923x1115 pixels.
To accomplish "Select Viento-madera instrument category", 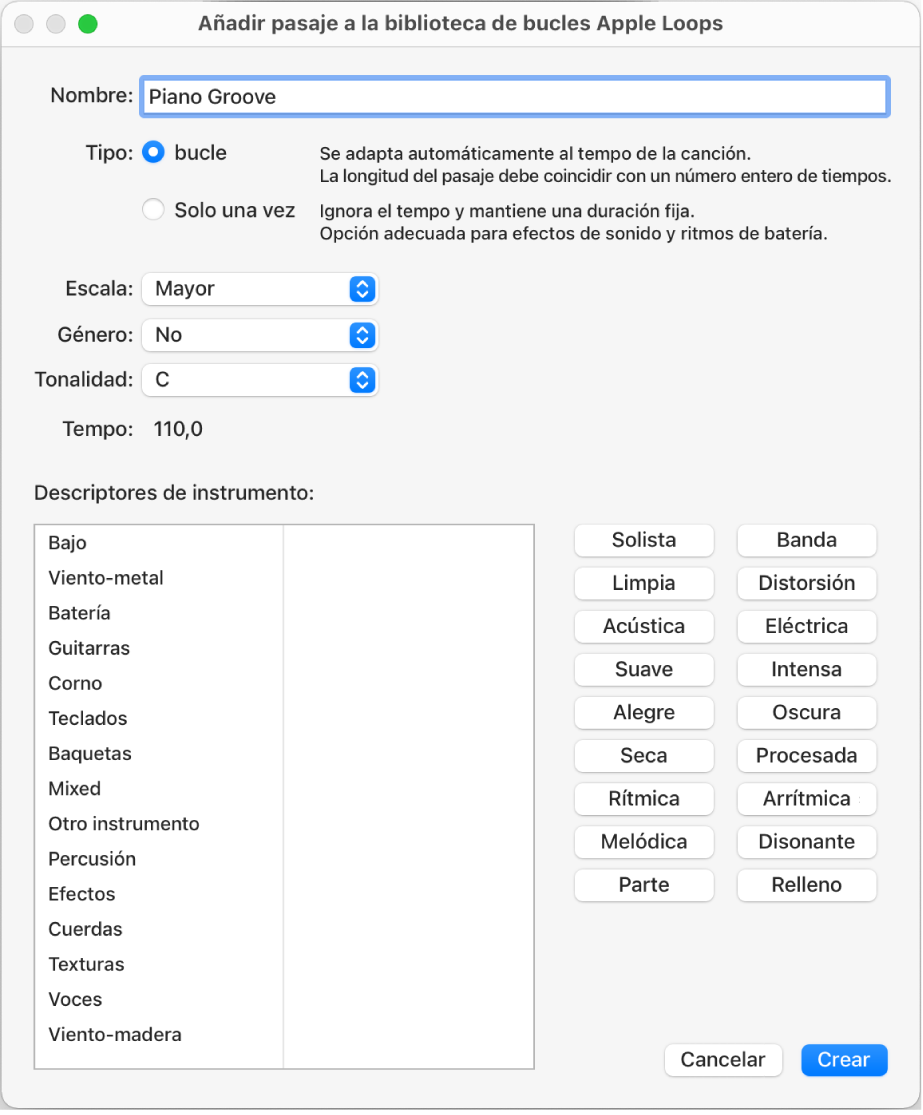I will [115, 1035].
